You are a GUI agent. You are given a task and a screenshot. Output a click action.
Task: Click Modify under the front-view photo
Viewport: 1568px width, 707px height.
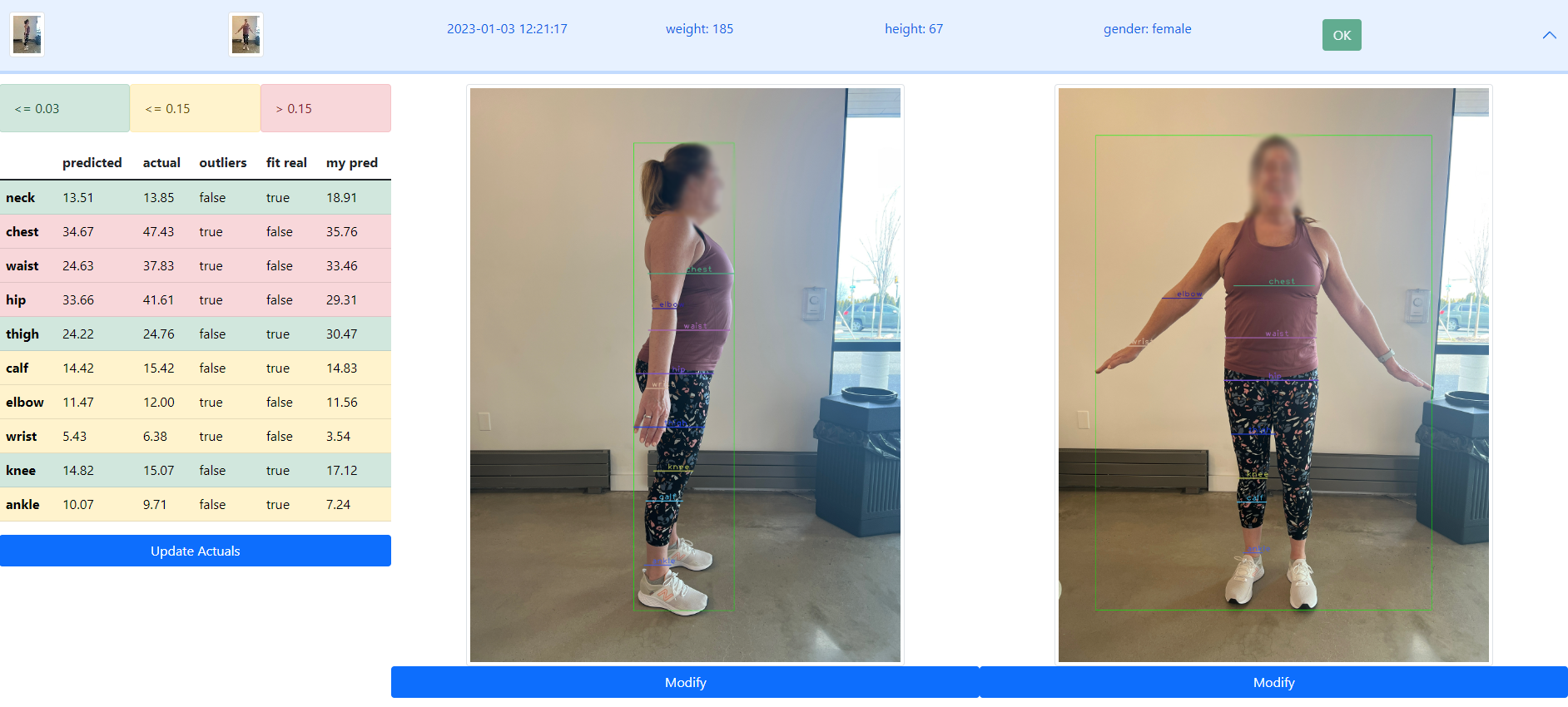[1273, 682]
